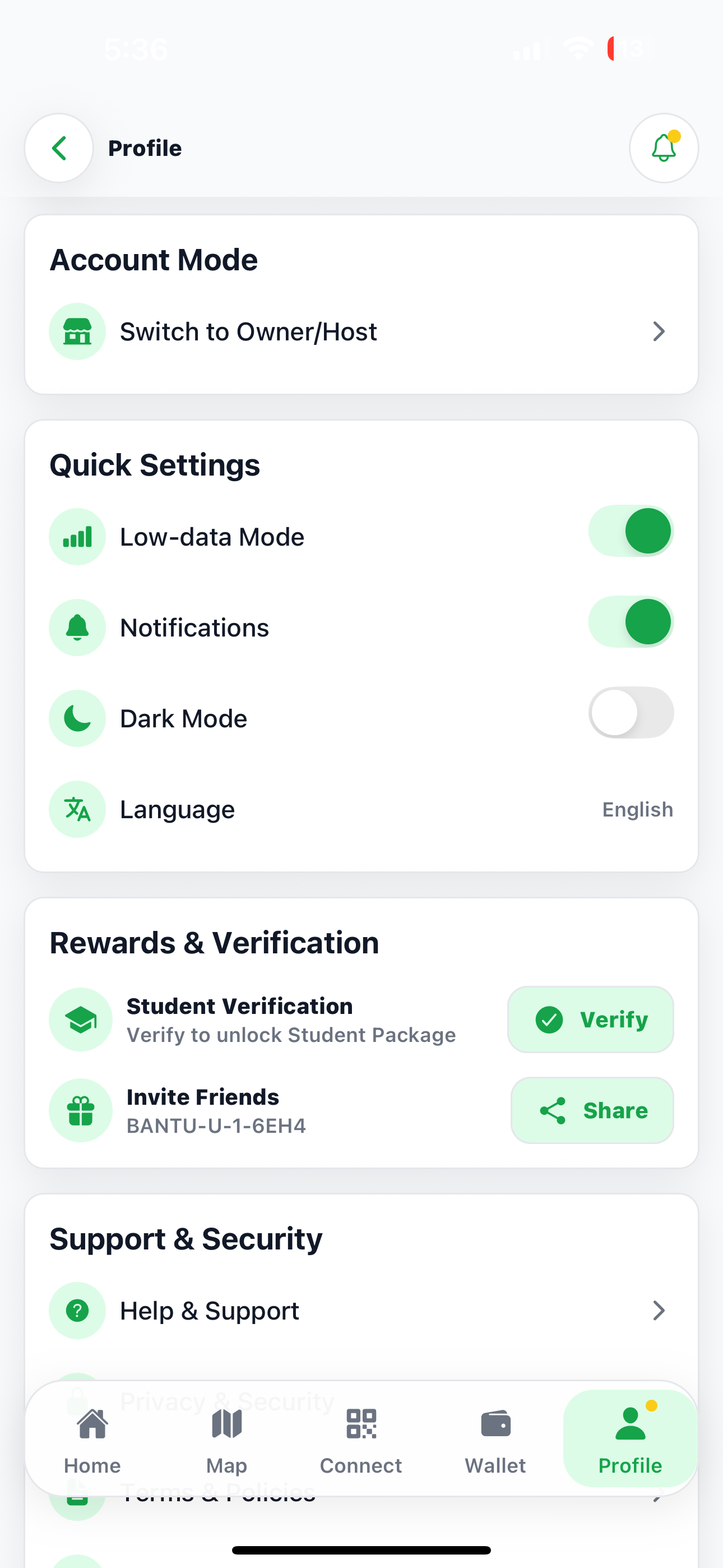
Task: Click the Share invite code button
Action: coord(592,1110)
